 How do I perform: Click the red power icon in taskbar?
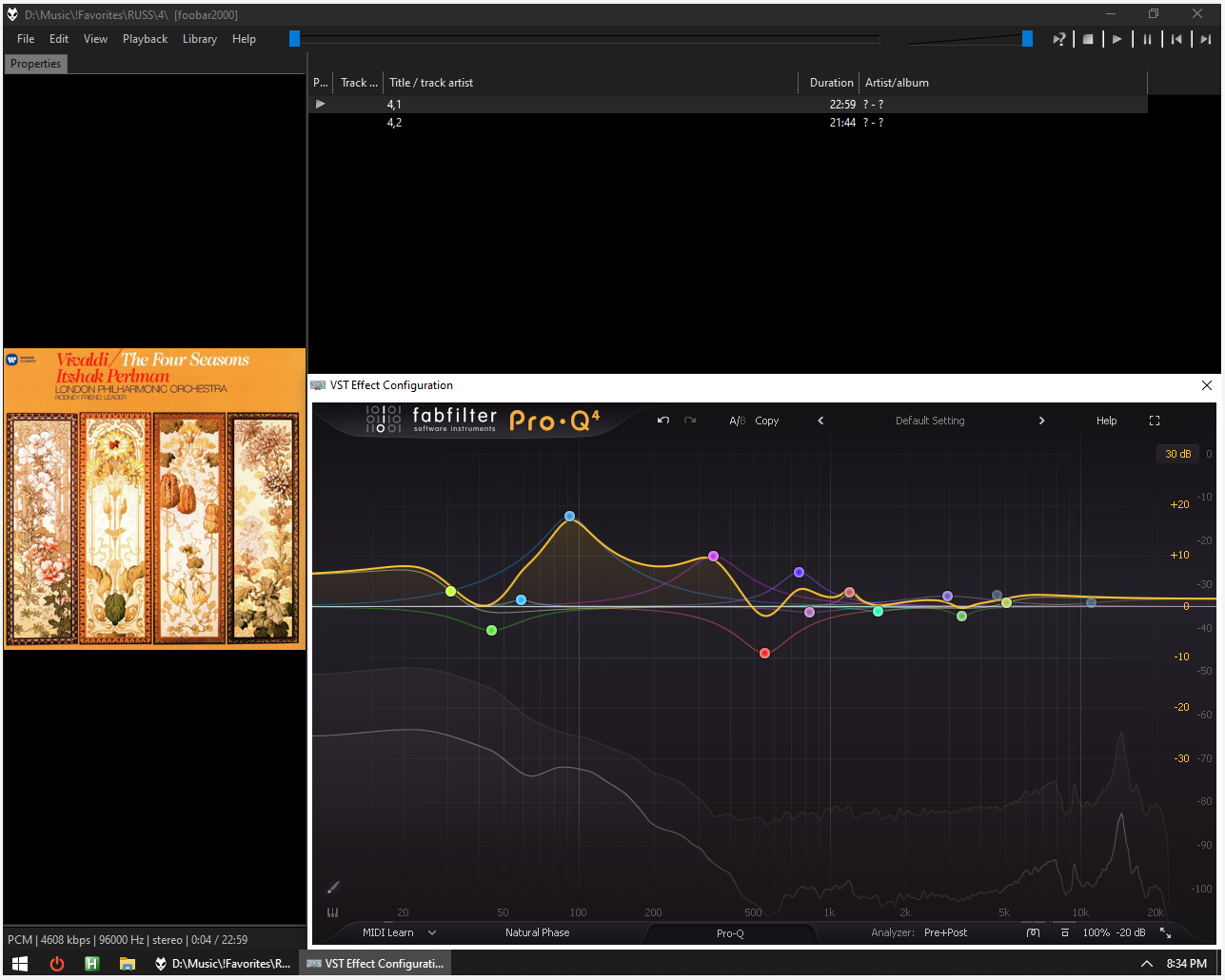click(57, 964)
